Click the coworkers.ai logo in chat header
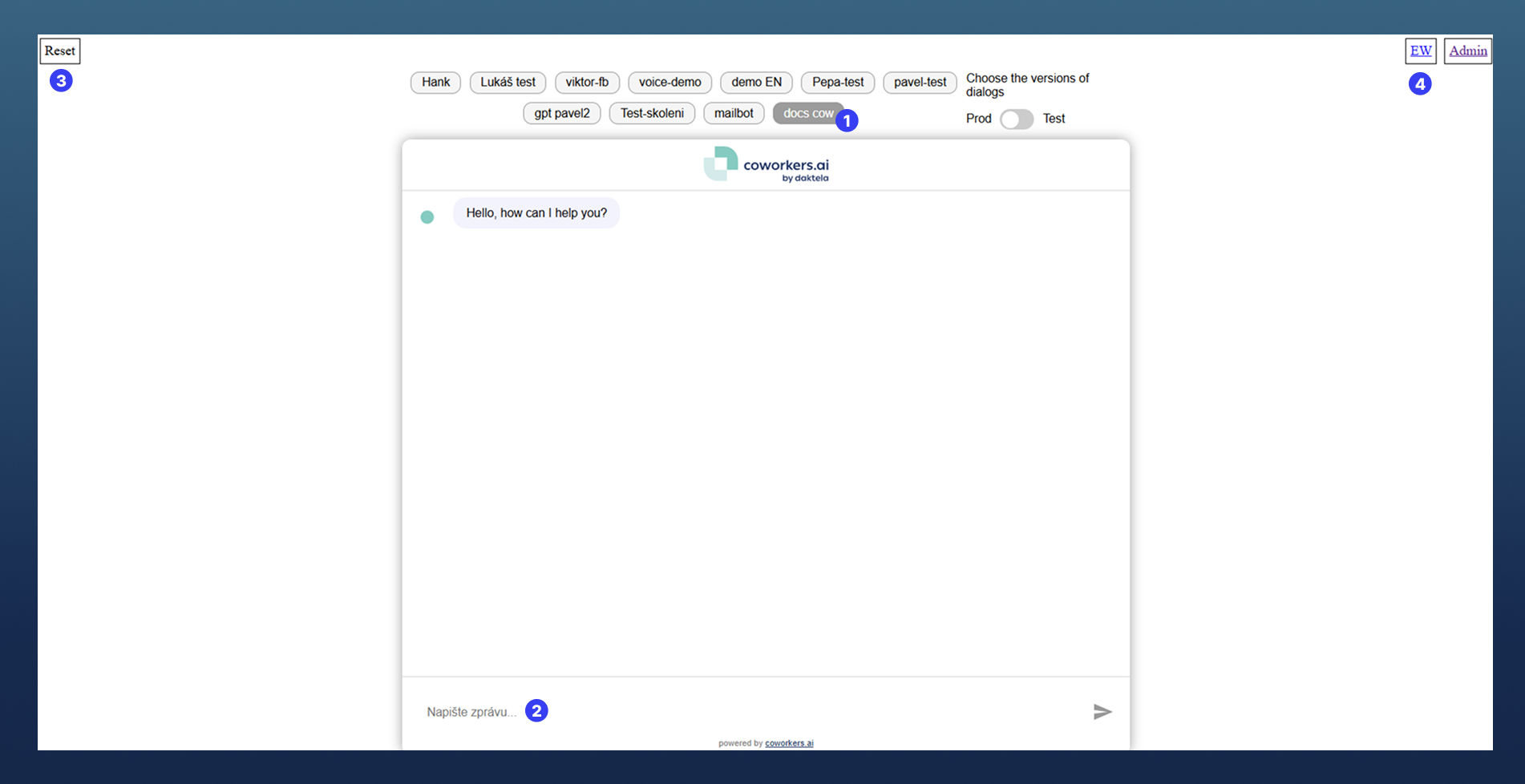 [766, 166]
